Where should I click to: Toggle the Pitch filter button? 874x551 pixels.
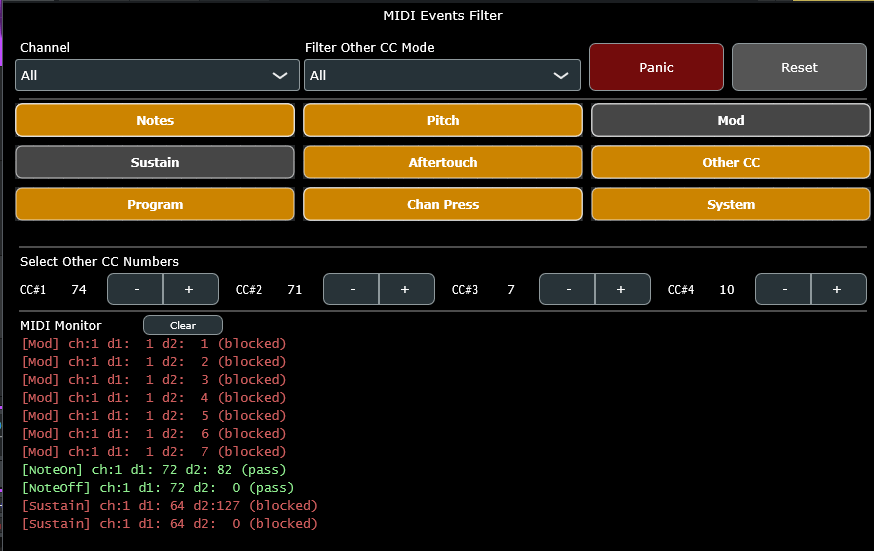[443, 120]
